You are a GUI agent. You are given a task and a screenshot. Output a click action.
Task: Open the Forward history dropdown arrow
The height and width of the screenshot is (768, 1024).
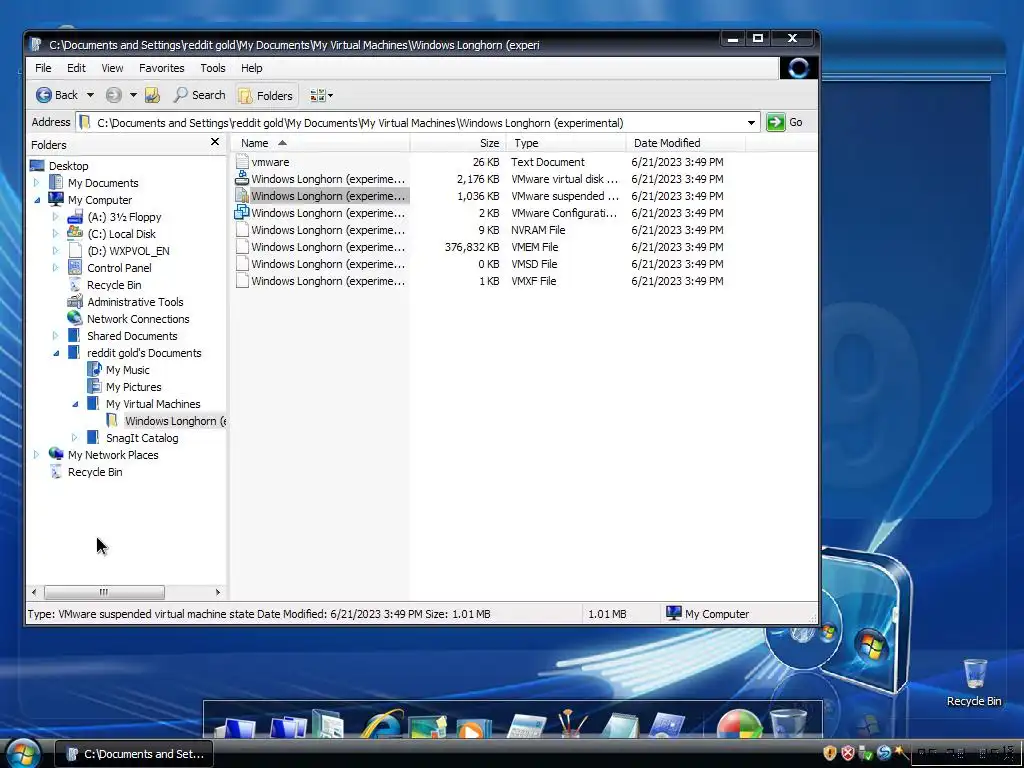[x=133, y=95]
